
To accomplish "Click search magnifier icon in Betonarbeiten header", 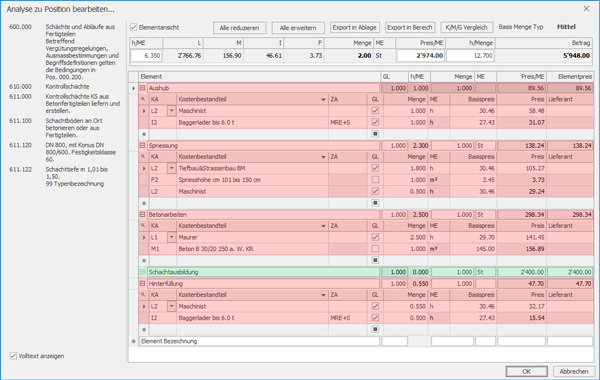I will click(143, 226).
